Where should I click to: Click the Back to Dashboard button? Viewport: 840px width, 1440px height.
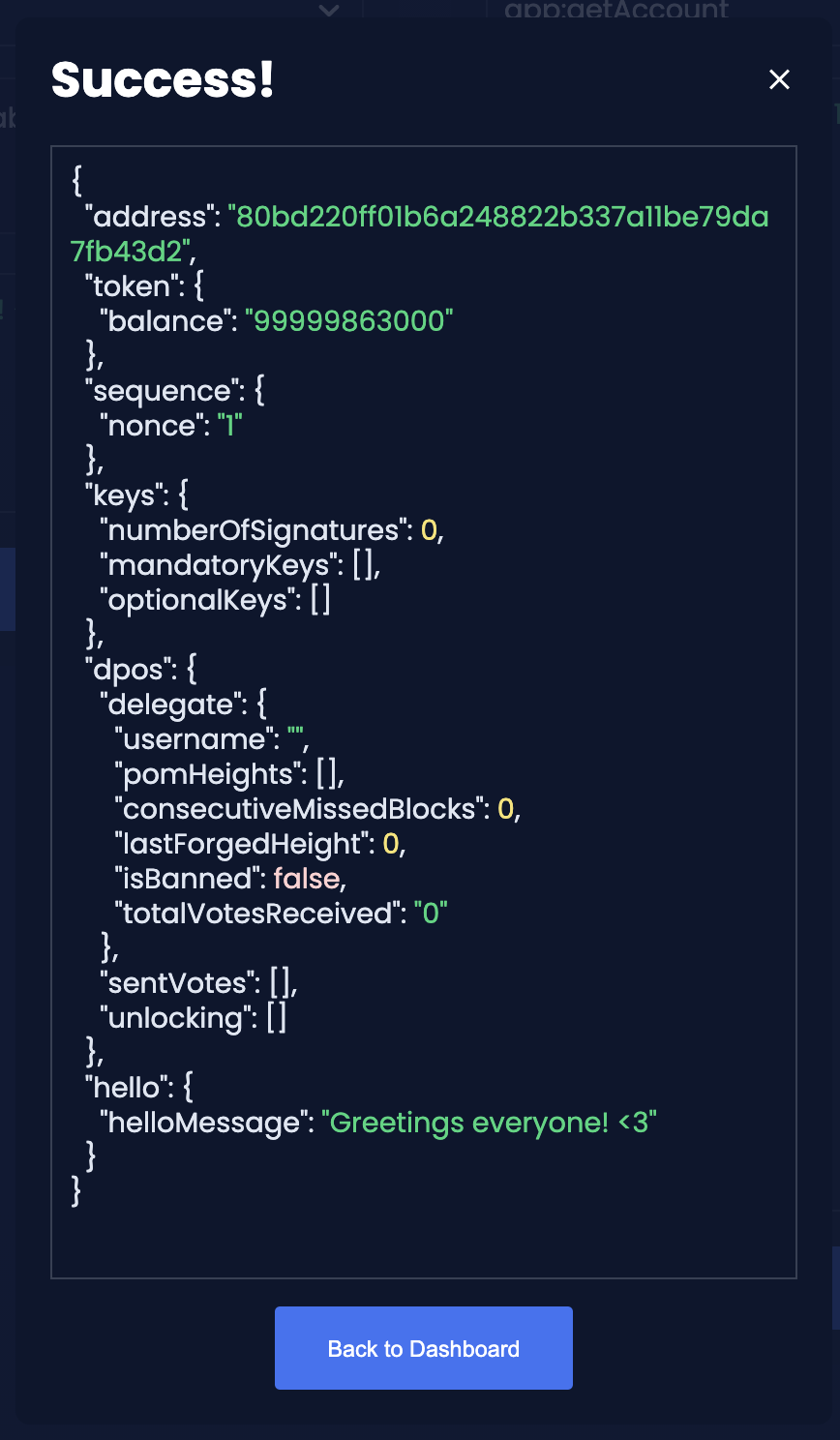(424, 1348)
